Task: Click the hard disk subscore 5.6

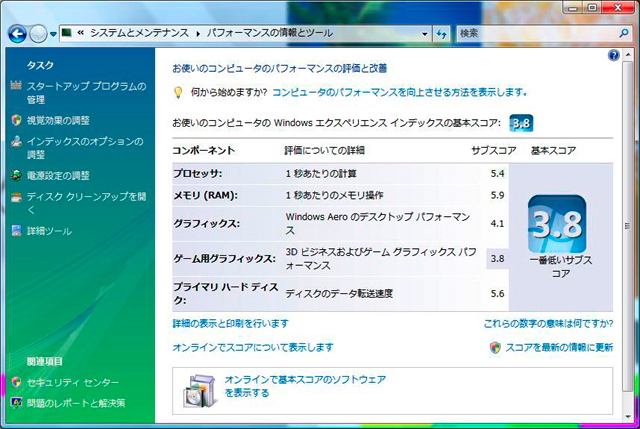Action: pyautogui.click(x=497, y=293)
